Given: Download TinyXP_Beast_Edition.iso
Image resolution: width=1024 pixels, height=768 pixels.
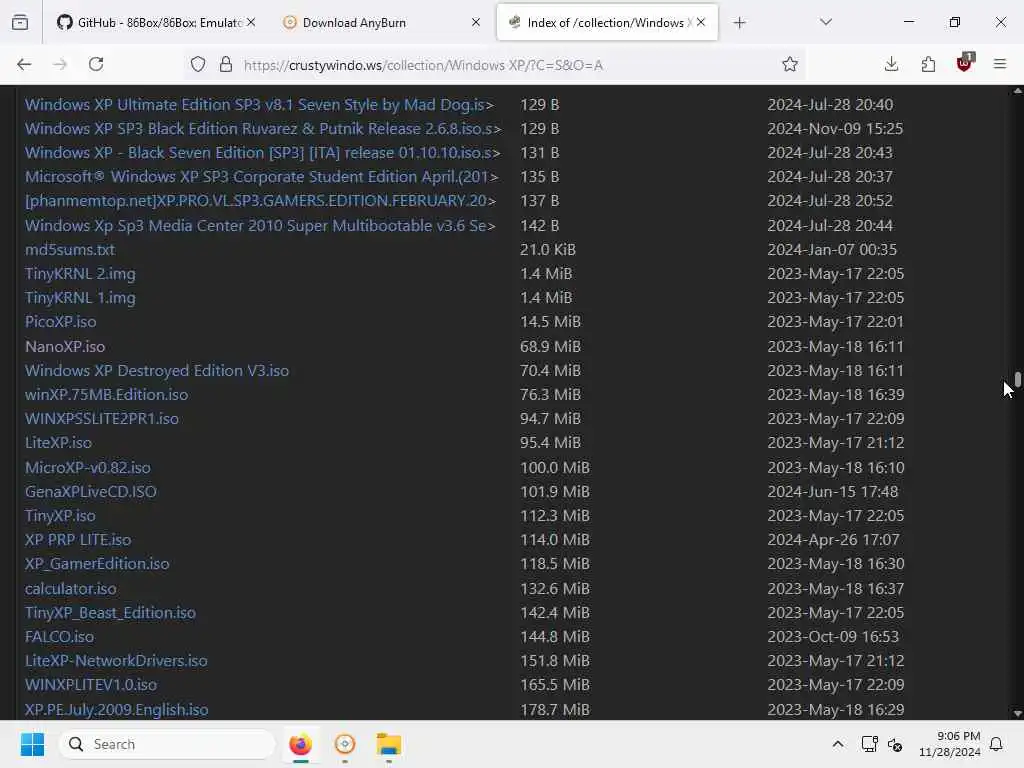Looking at the screenshot, I should tap(110, 613).
